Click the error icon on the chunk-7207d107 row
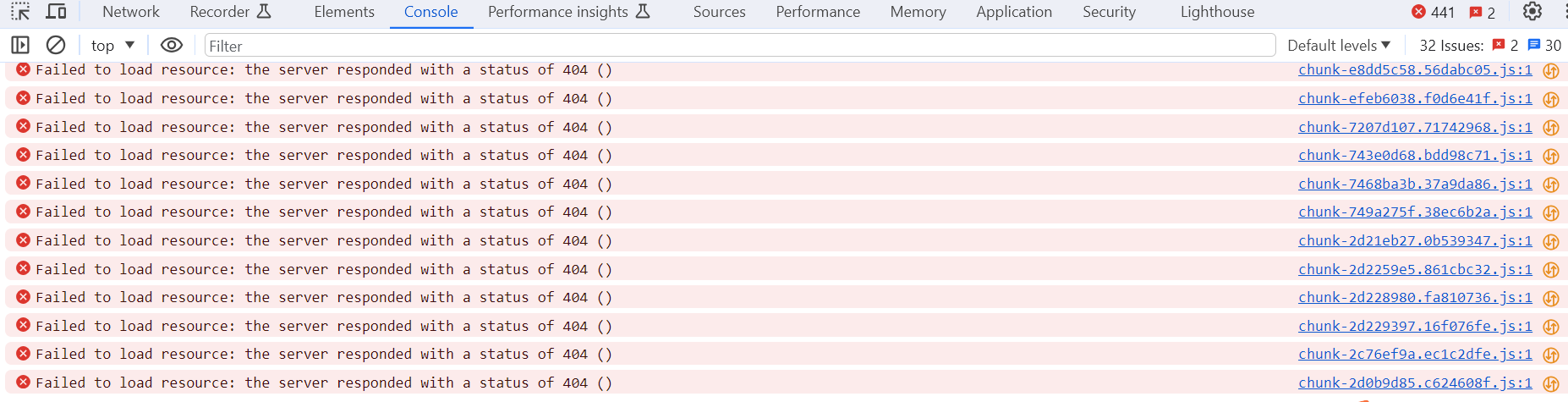The height and width of the screenshot is (402, 1568). 24,126
